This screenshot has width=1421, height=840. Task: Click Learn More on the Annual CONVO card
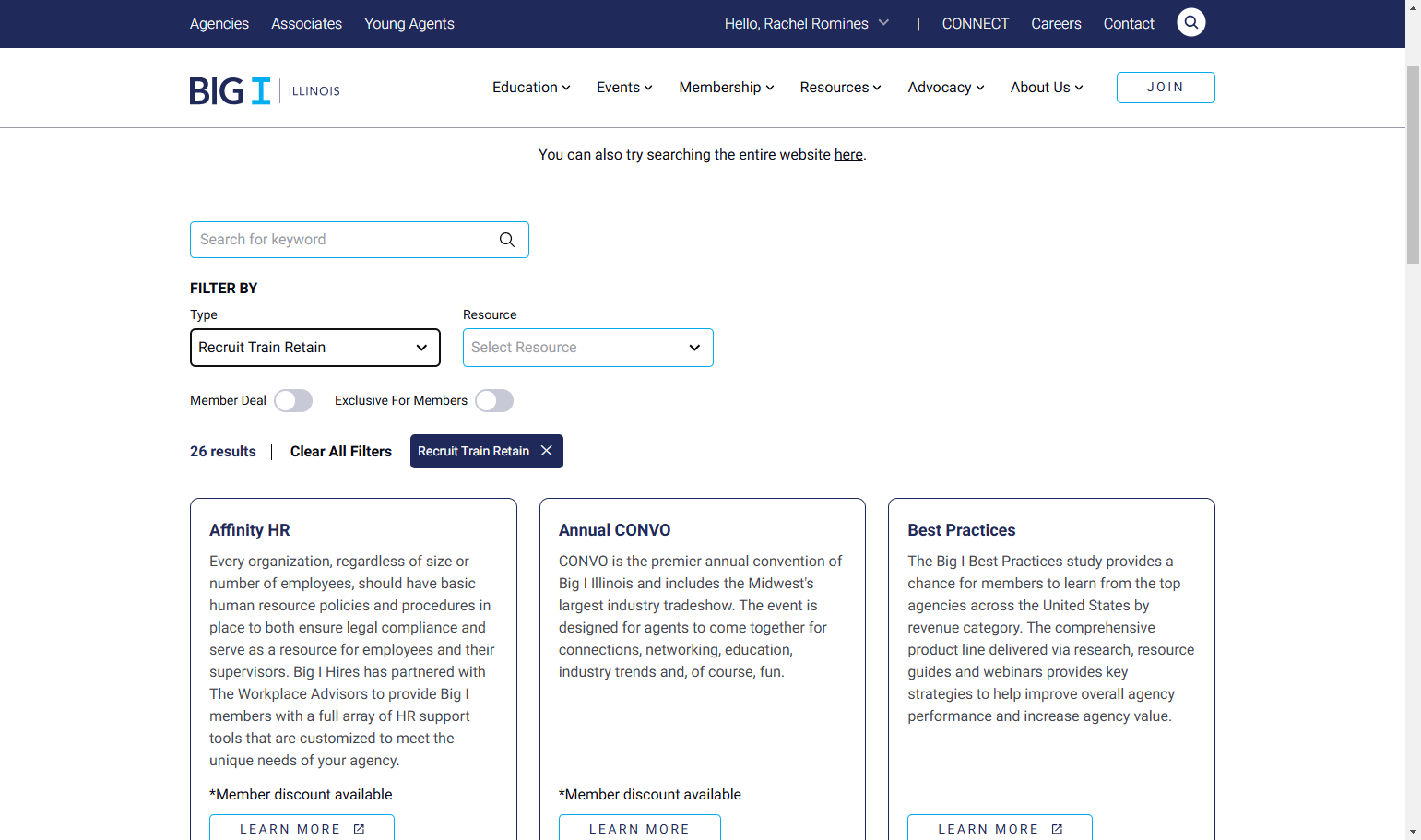(x=639, y=827)
